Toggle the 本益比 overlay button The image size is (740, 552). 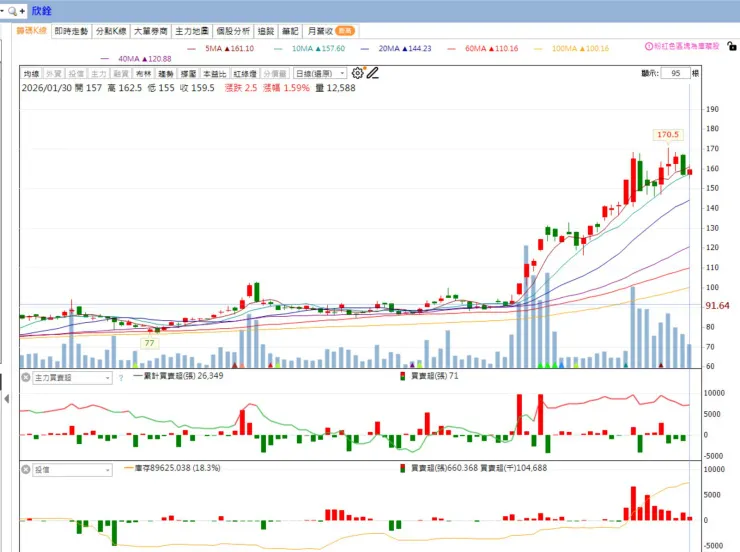click(215, 74)
